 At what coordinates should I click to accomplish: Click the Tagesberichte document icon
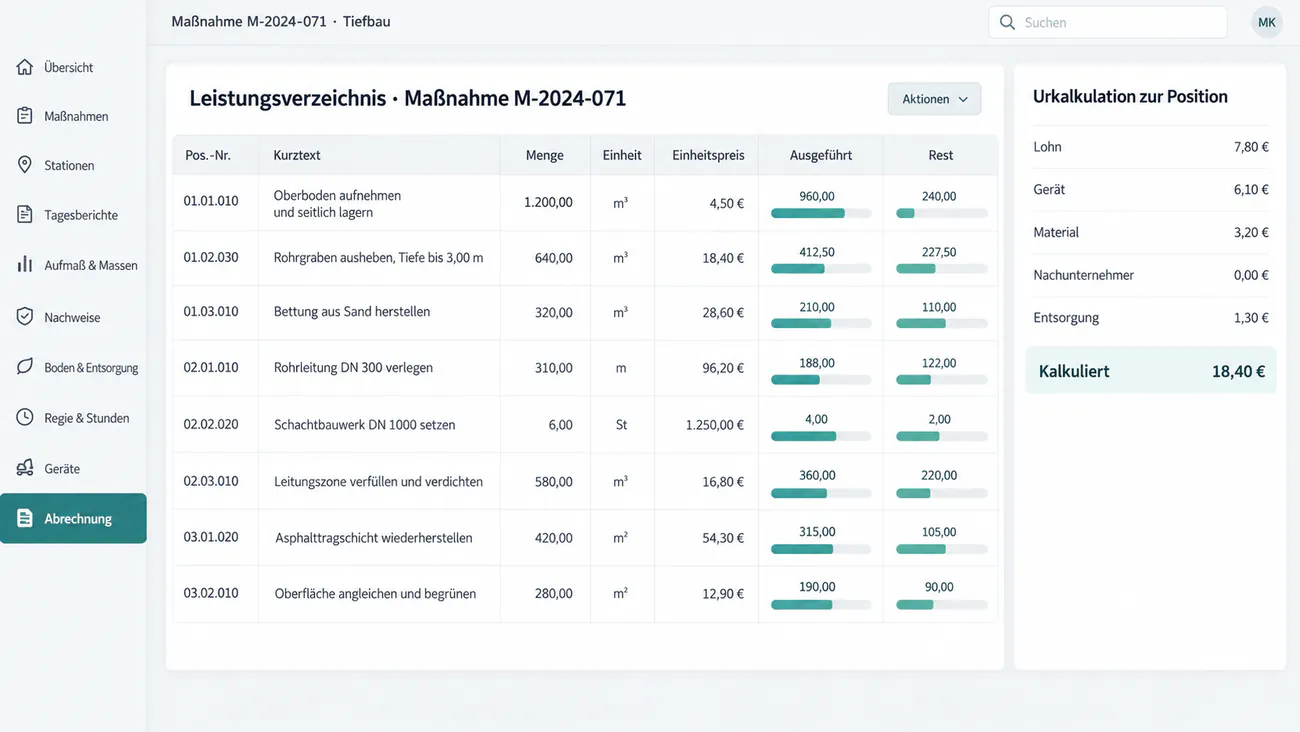point(25,214)
